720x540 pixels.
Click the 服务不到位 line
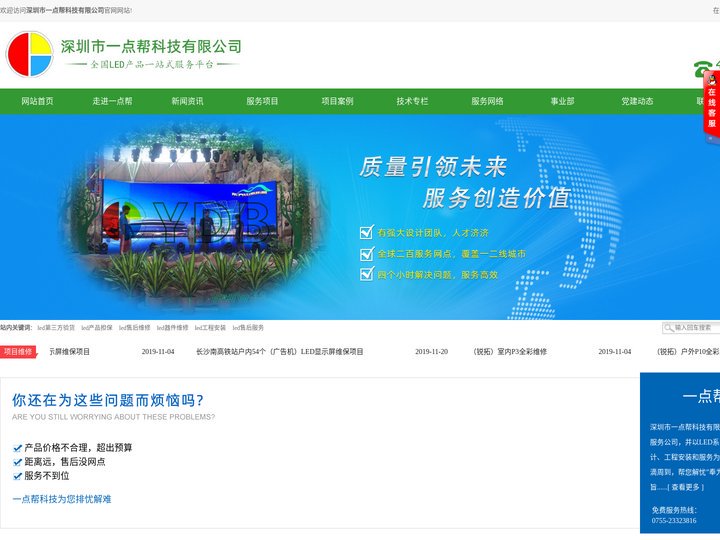click(x=47, y=476)
